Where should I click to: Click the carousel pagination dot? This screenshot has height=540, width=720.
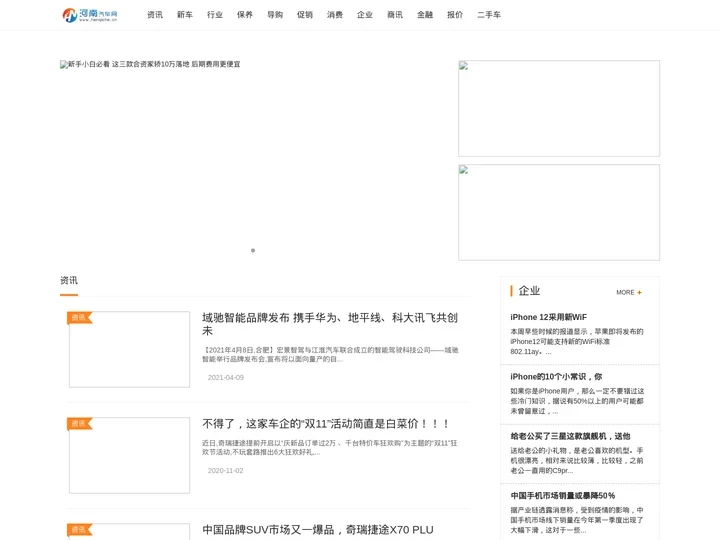[x=253, y=250]
